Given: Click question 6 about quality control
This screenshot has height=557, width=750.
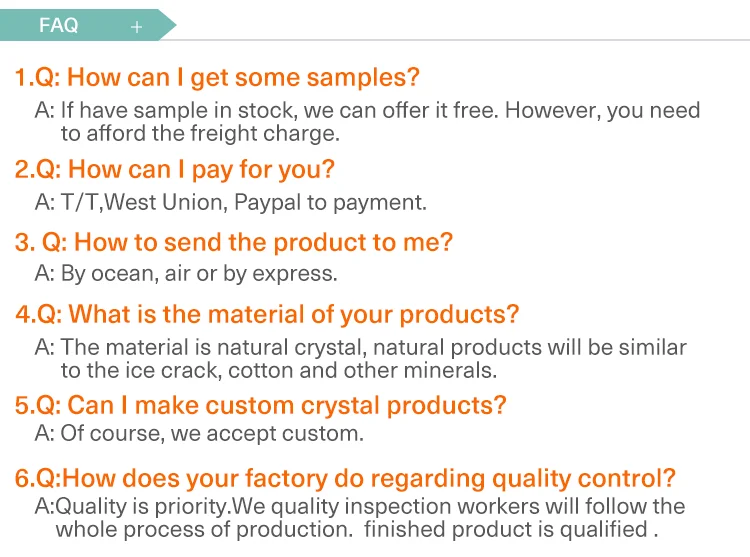Looking at the screenshot, I should (346, 478).
